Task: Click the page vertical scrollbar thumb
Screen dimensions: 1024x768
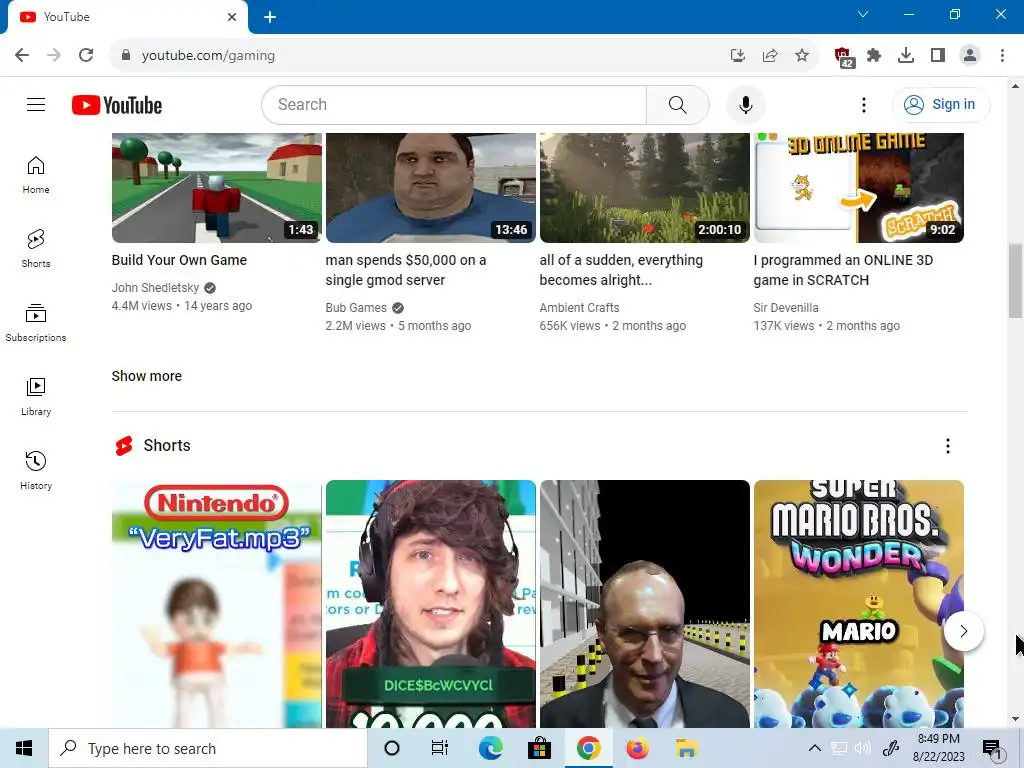Action: pyautogui.click(x=1015, y=280)
